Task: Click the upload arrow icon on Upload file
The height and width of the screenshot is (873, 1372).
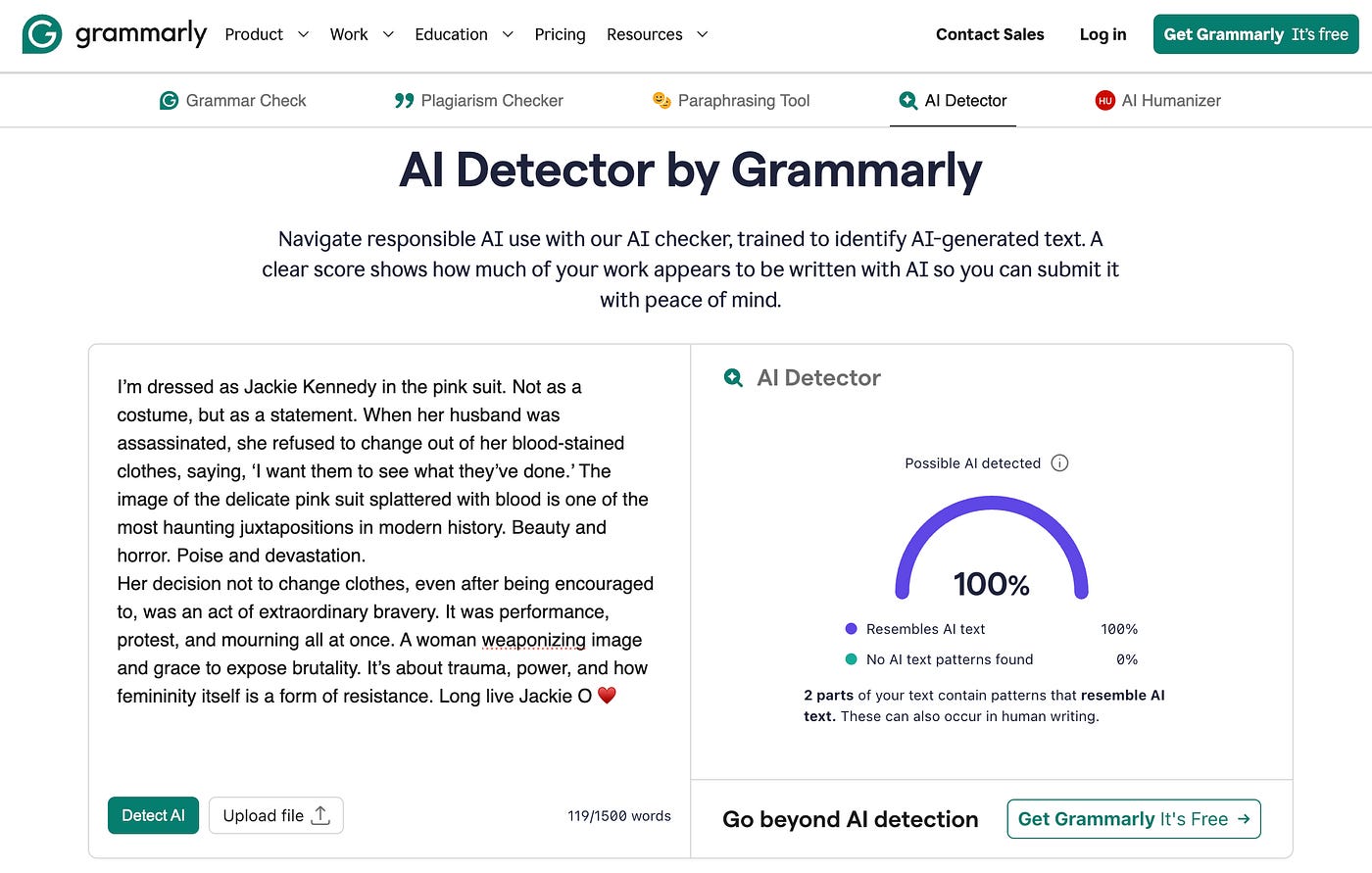Action: (x=320, y=815)
